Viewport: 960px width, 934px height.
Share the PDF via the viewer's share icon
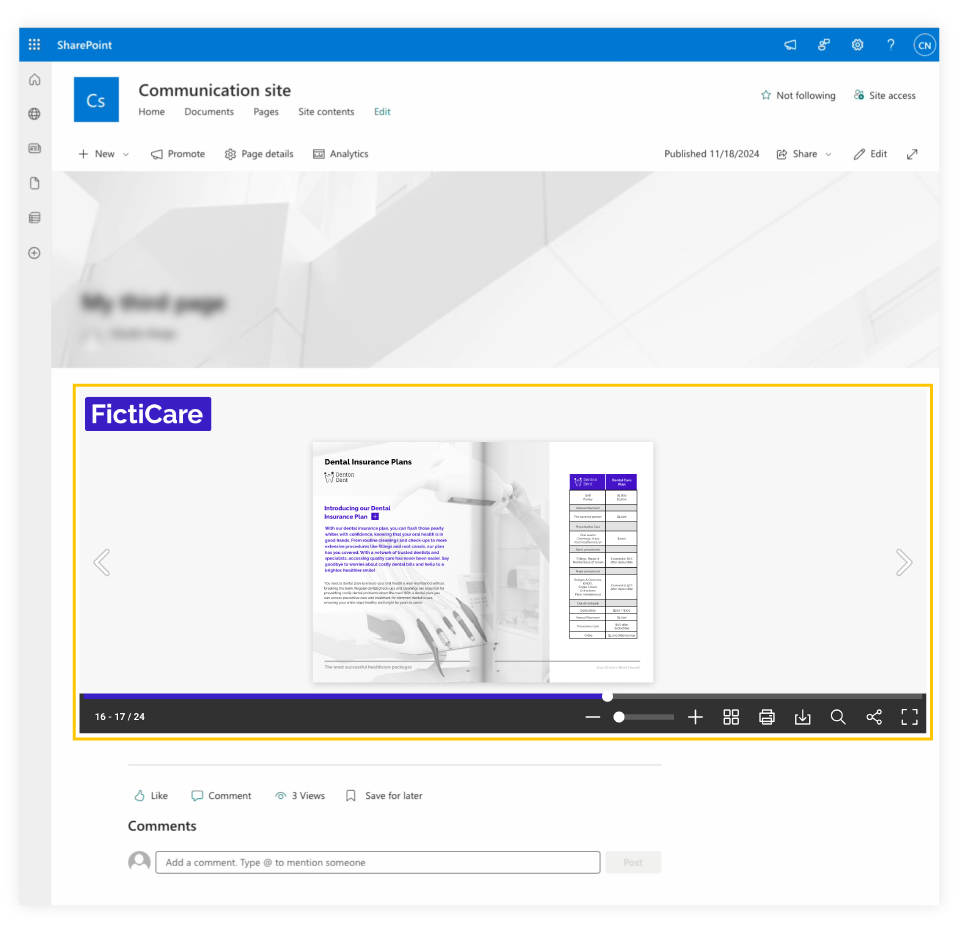874,717
